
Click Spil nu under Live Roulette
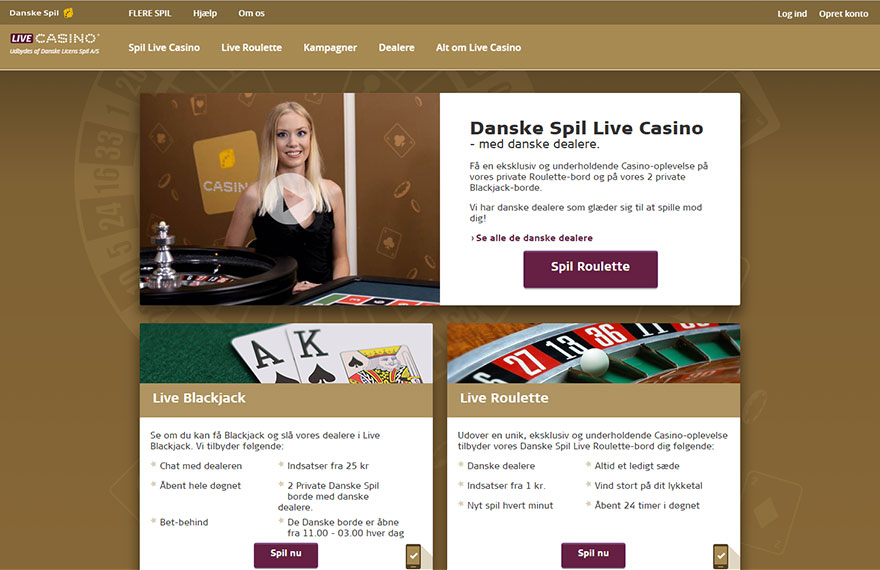point(593,555)
